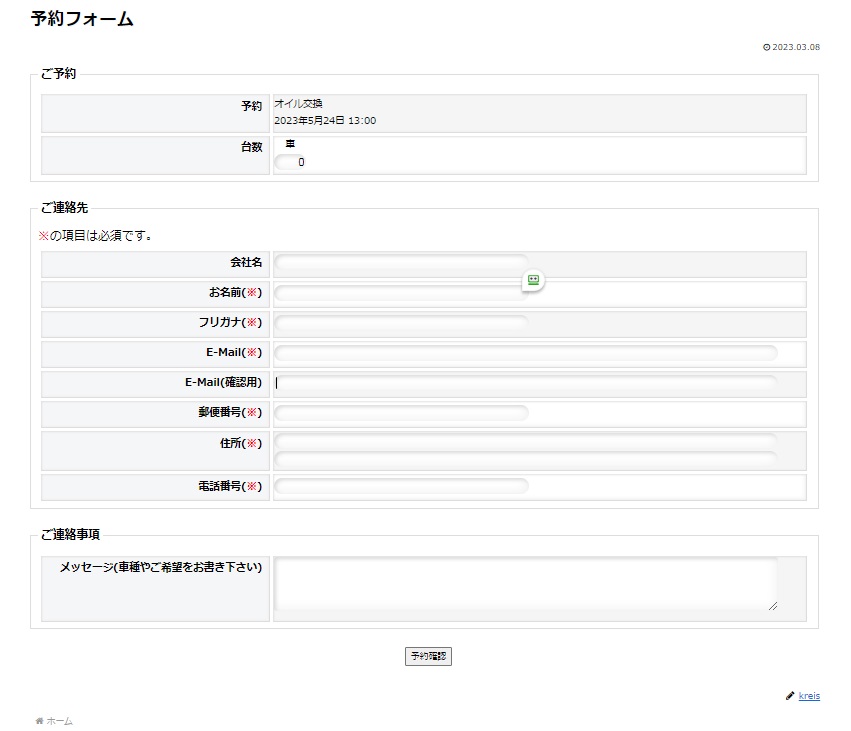Click the home icon in footer
This screenshot has width=851, height=731.
tap(39, 721)
